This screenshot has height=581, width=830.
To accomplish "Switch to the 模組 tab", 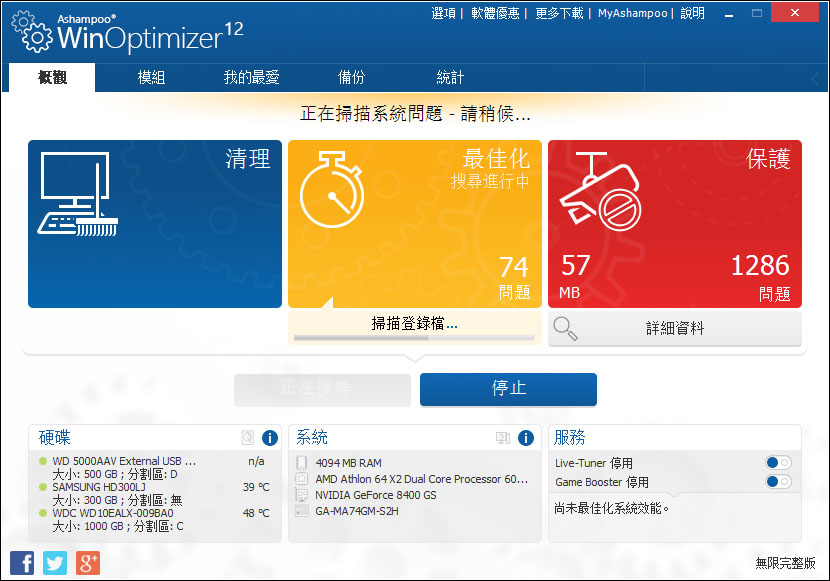I will (151, 77).
